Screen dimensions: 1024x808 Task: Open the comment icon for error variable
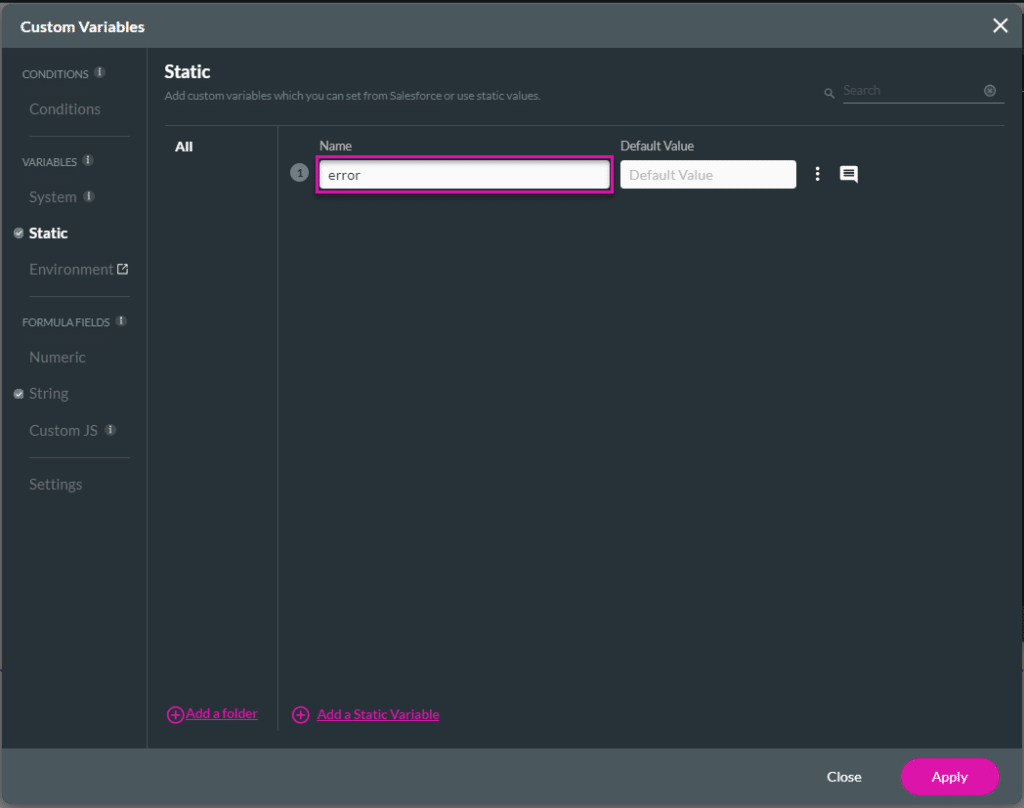coord(848,175)
